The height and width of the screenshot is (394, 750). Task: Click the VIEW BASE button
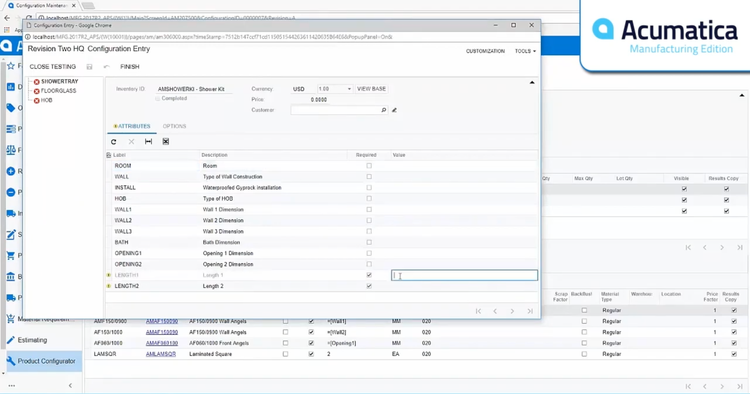[371, 89]
